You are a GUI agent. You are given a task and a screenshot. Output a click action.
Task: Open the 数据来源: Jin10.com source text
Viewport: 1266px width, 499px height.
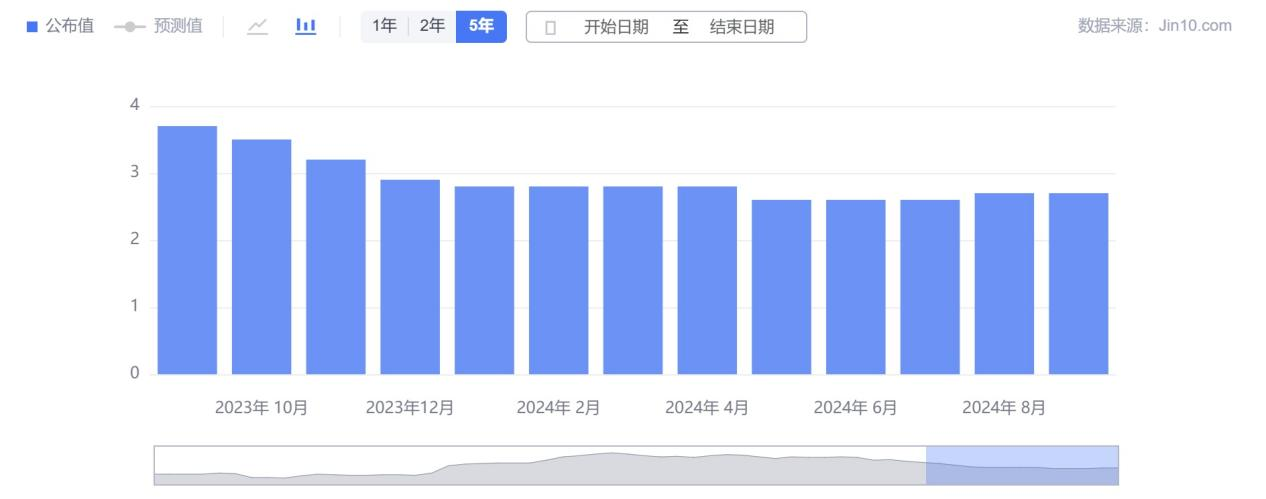tap(1155, 26)
